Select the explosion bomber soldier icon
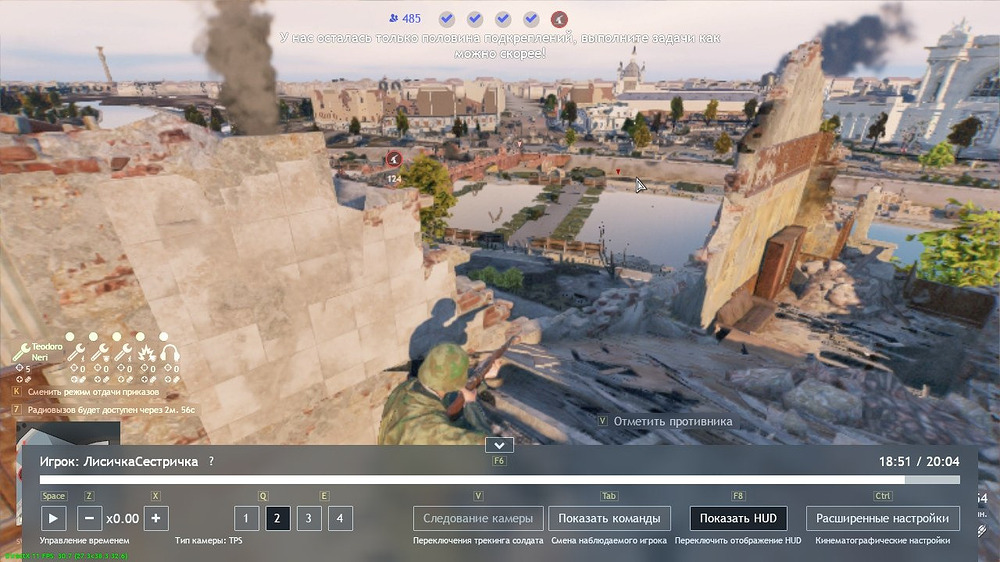The image size is (1000, 562). tap(146, 353)
